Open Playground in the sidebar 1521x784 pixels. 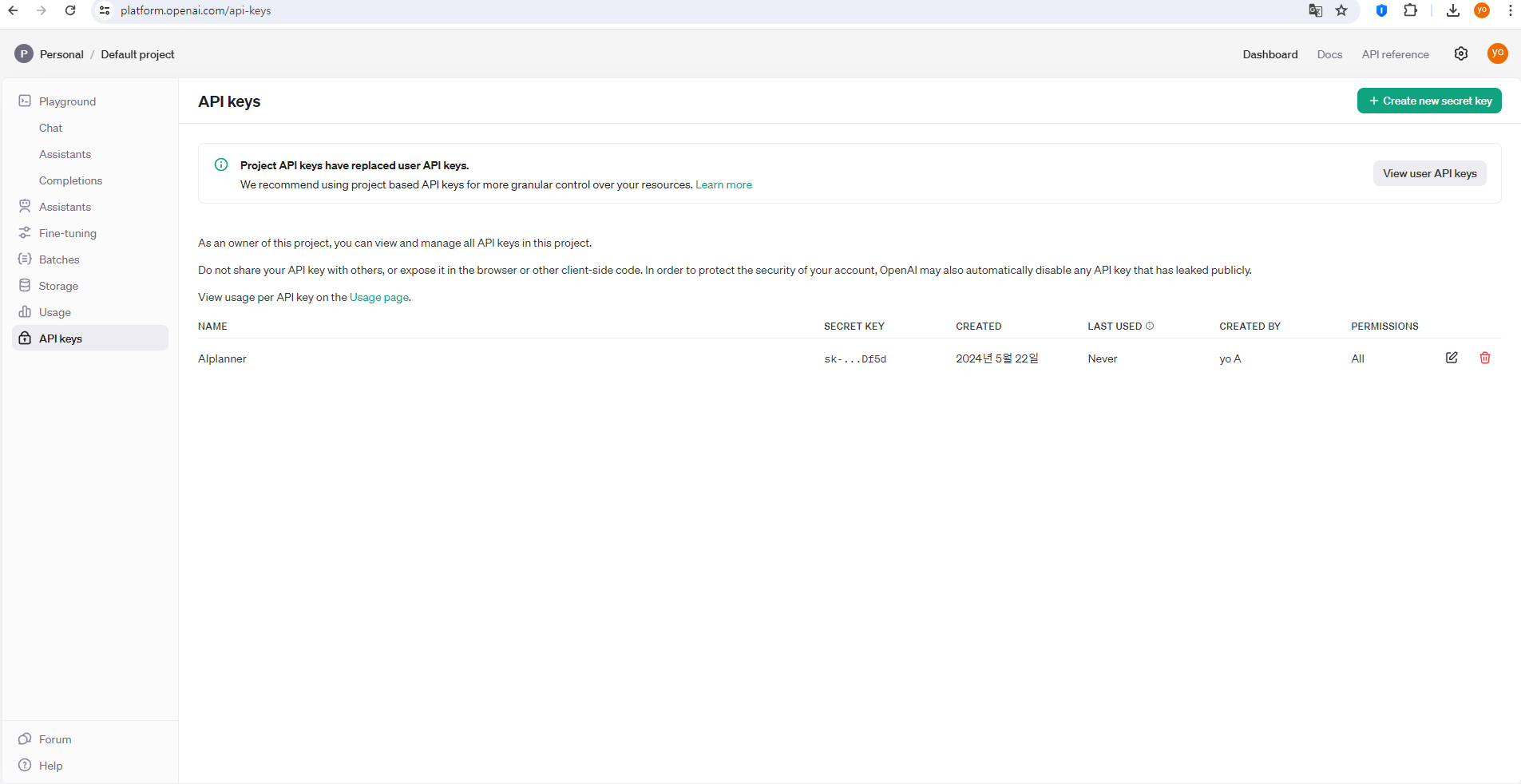(x=67, y=101)
